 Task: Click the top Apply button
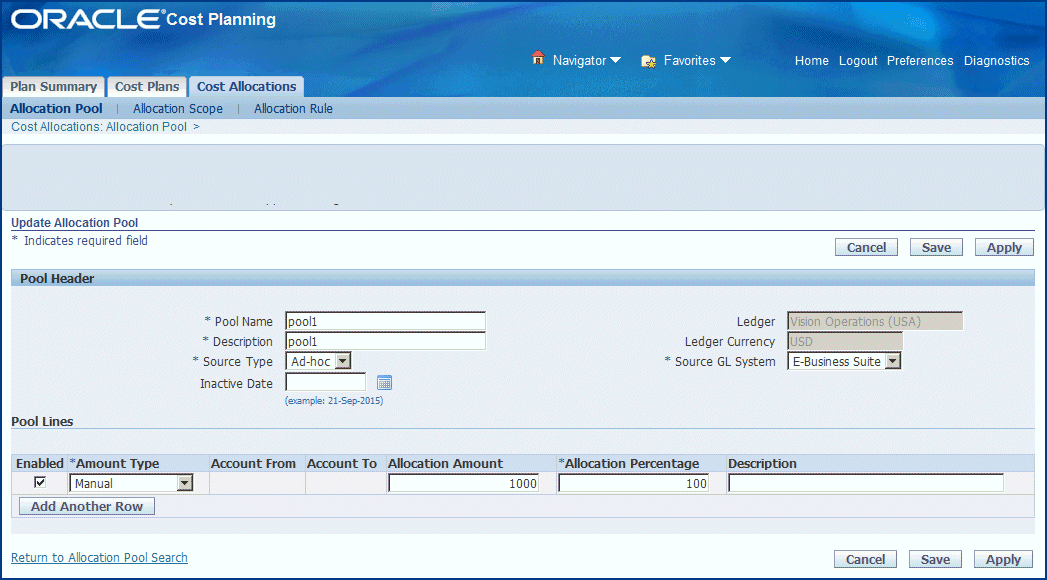(x=1004, y=247)
